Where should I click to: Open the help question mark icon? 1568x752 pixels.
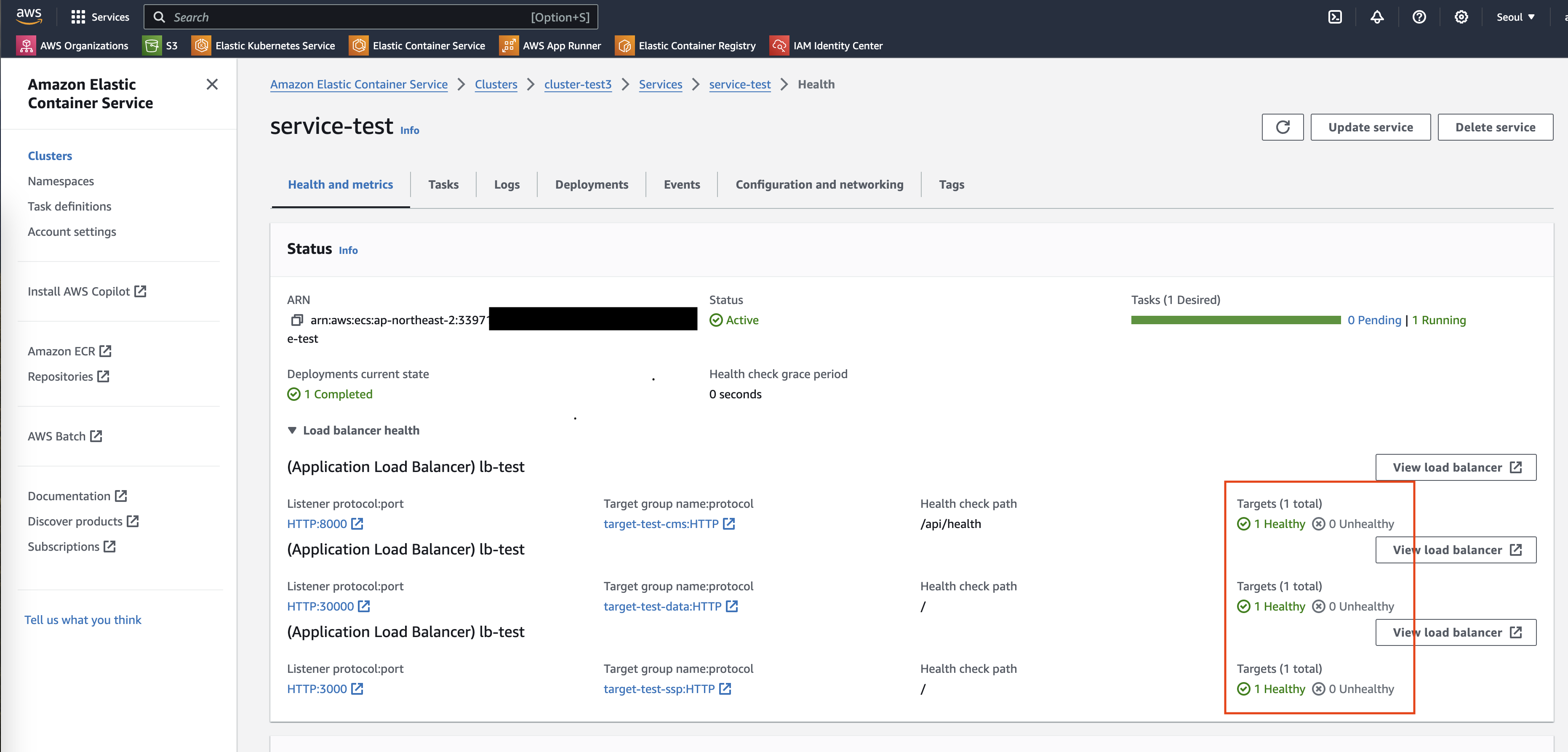(1419, 17)
